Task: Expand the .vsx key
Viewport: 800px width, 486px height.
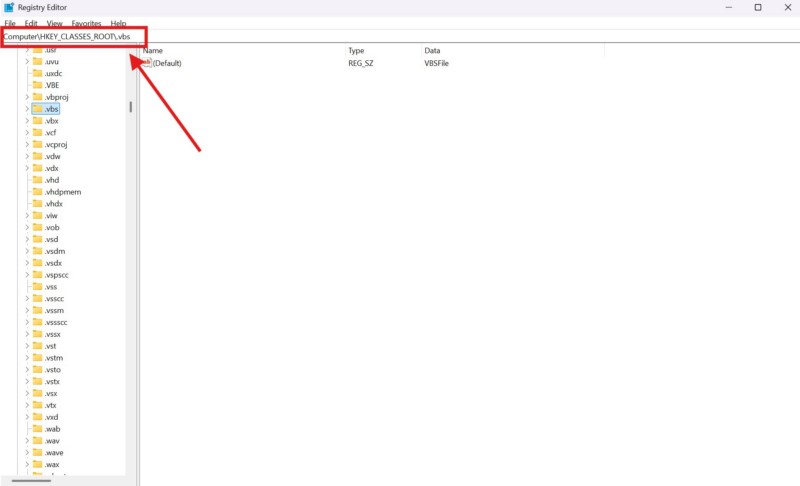Action: (27, 393)
